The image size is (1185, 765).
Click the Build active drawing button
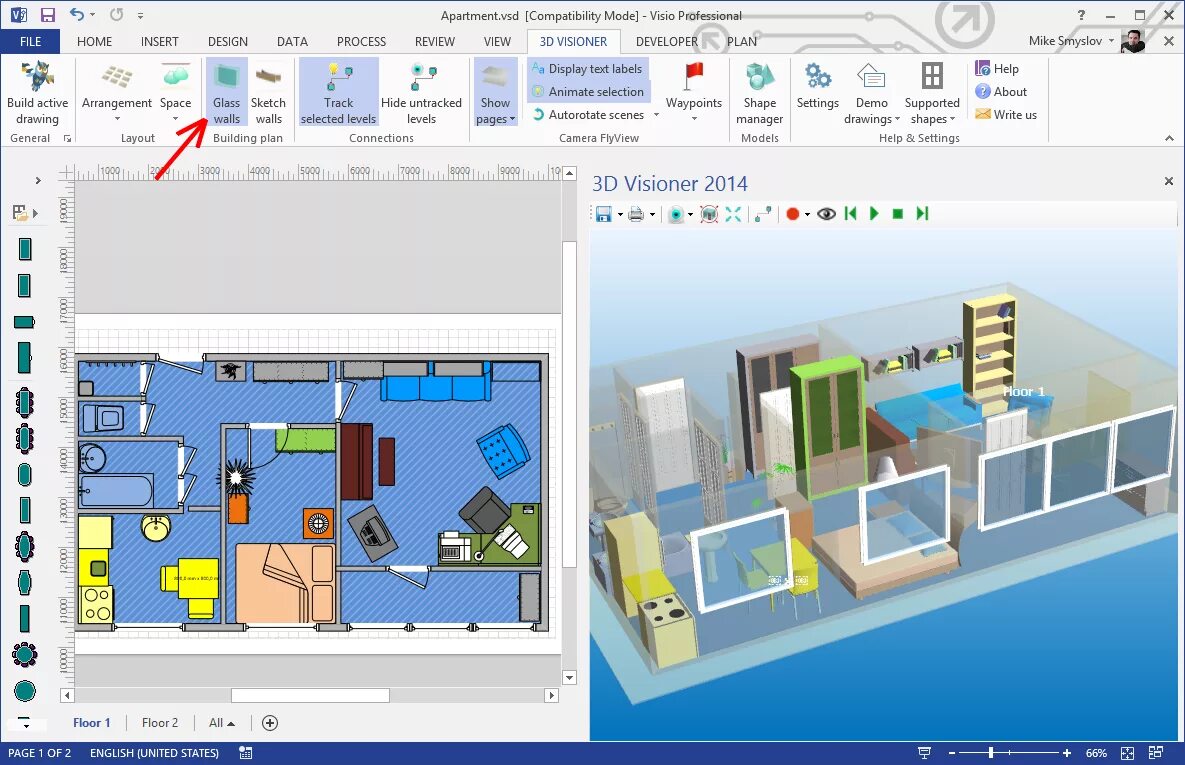pyautogui.click(x=37, y=92)
